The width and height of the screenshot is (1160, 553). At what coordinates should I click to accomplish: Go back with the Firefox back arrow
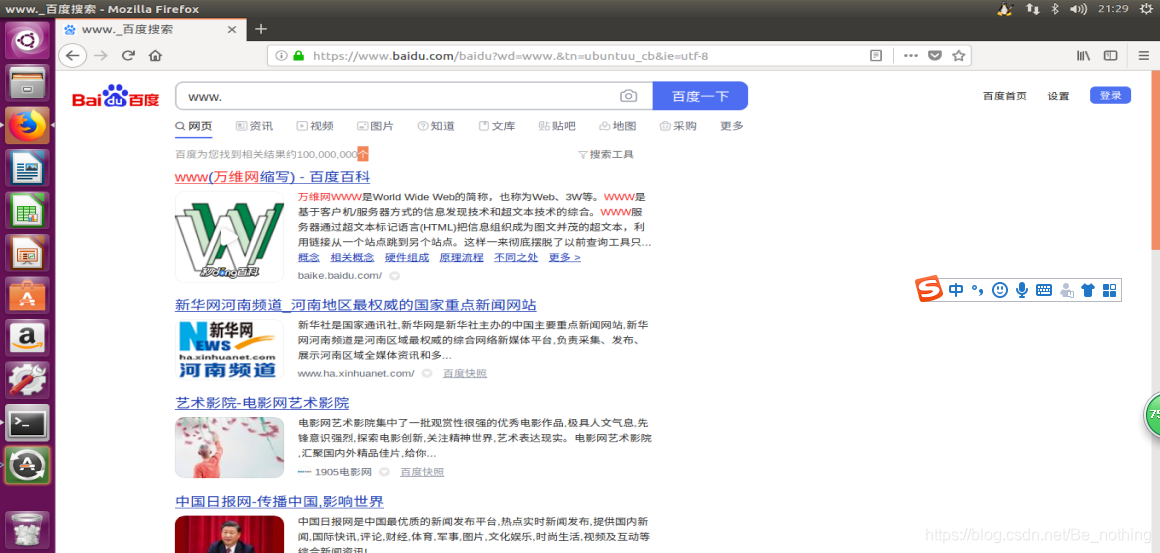click(72, 55)
